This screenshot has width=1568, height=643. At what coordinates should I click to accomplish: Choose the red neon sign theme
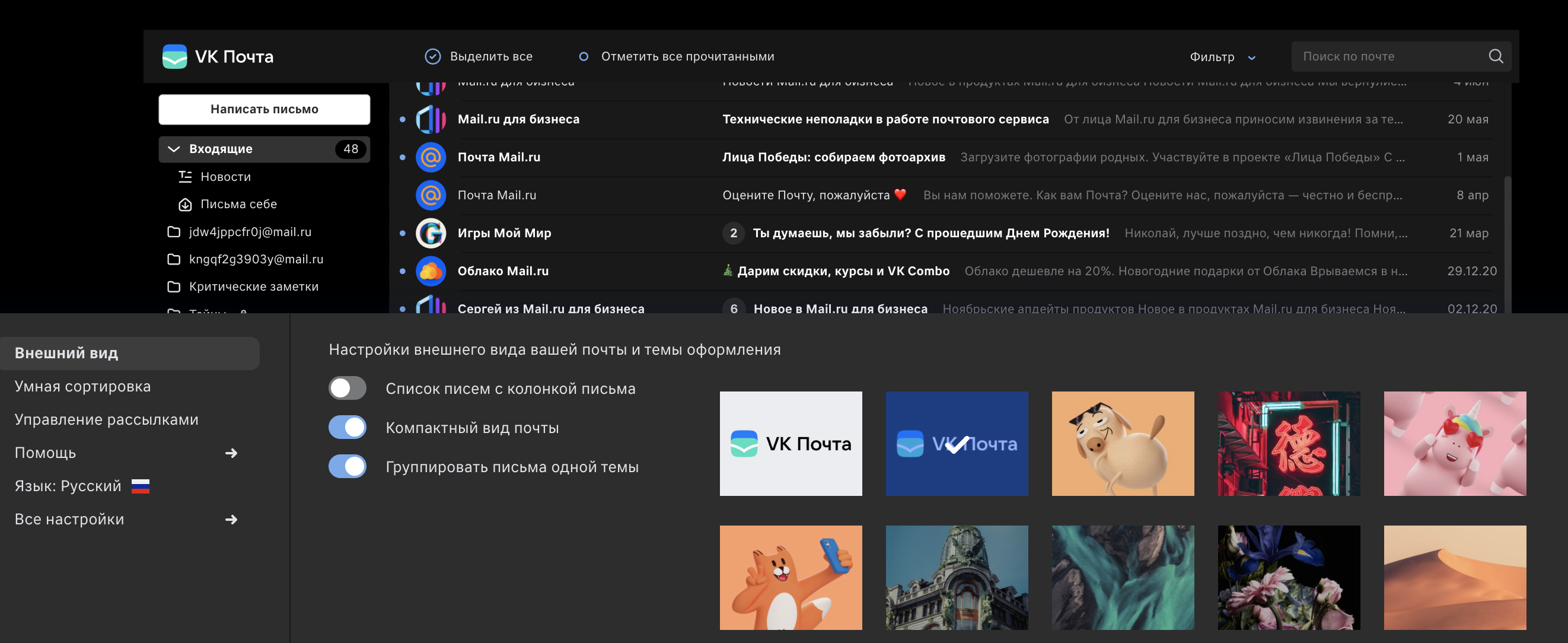(x=1289, y=443)
